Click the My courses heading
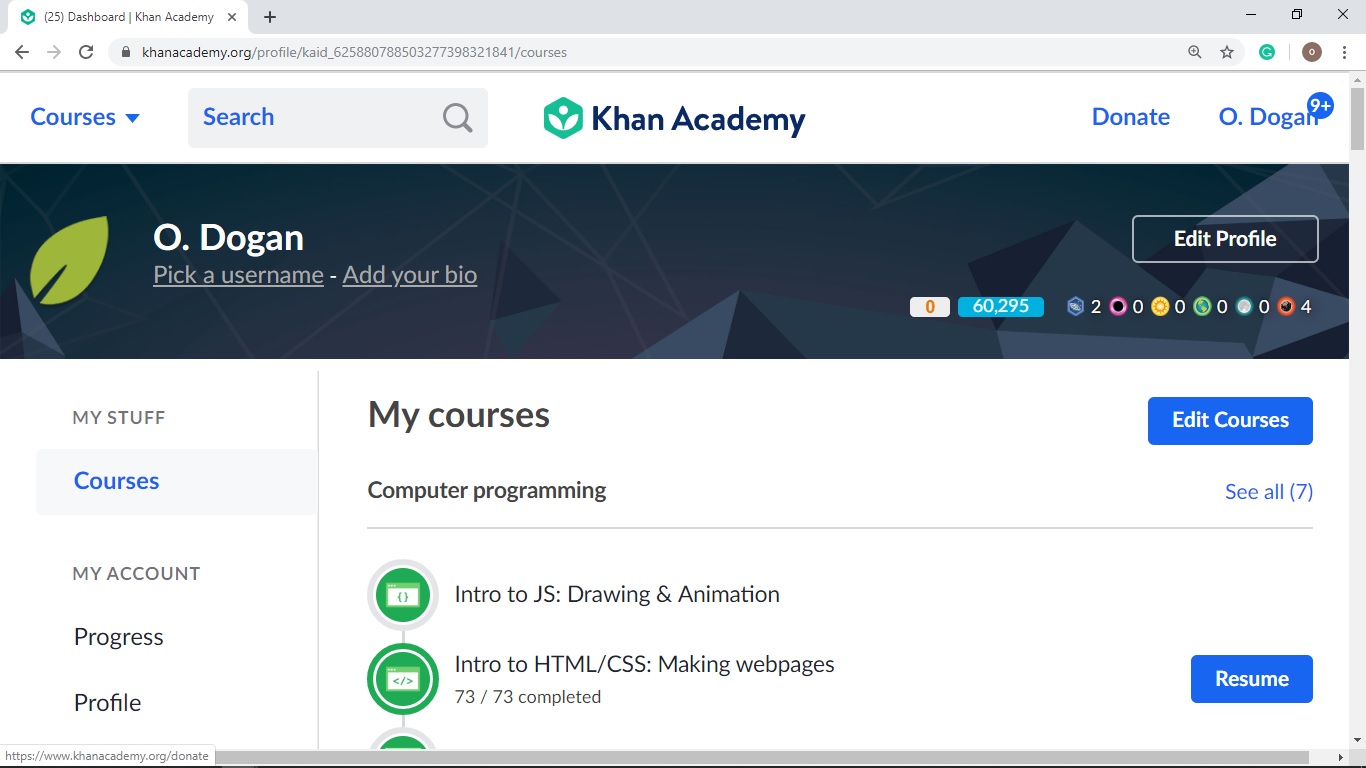Image resolution: width=1366 pixels, height=768 pixels. coord(459,415)
